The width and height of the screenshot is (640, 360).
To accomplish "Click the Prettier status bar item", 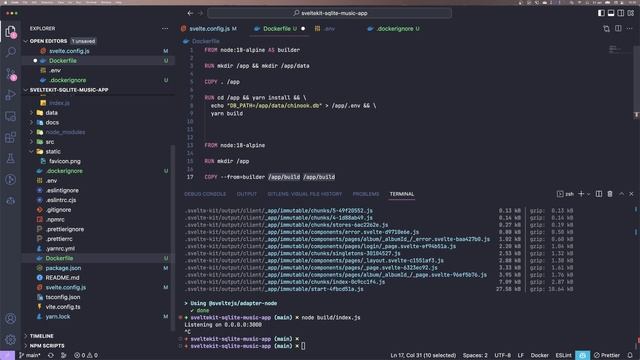I will click(x=607, y=356).
